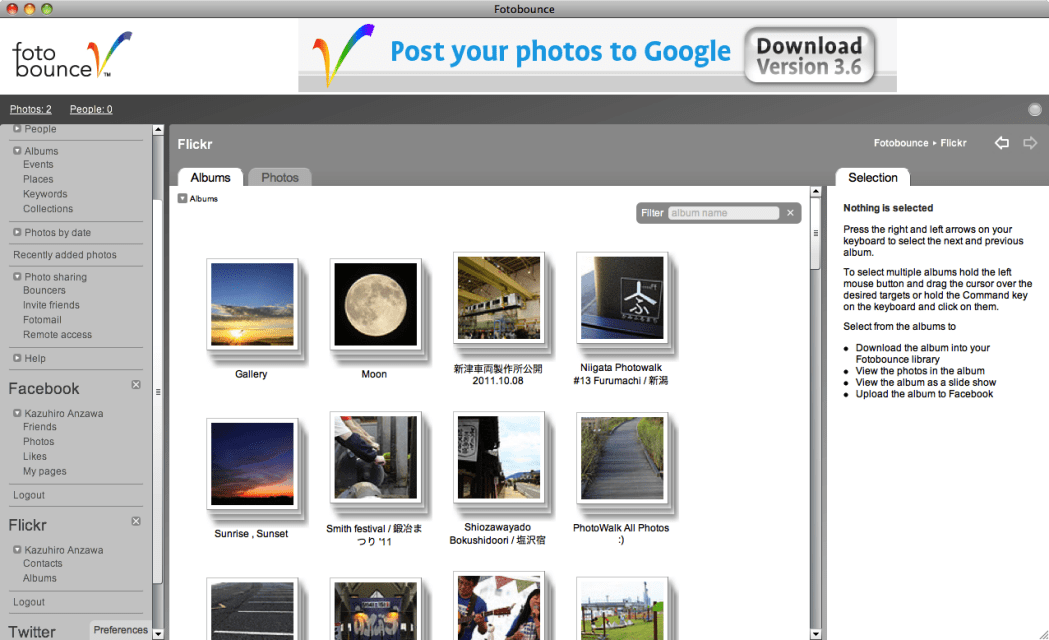Open Albums under Flickr
This screenshot has width=1049, height=640.
pyautogui.click(x=39, y=578)
